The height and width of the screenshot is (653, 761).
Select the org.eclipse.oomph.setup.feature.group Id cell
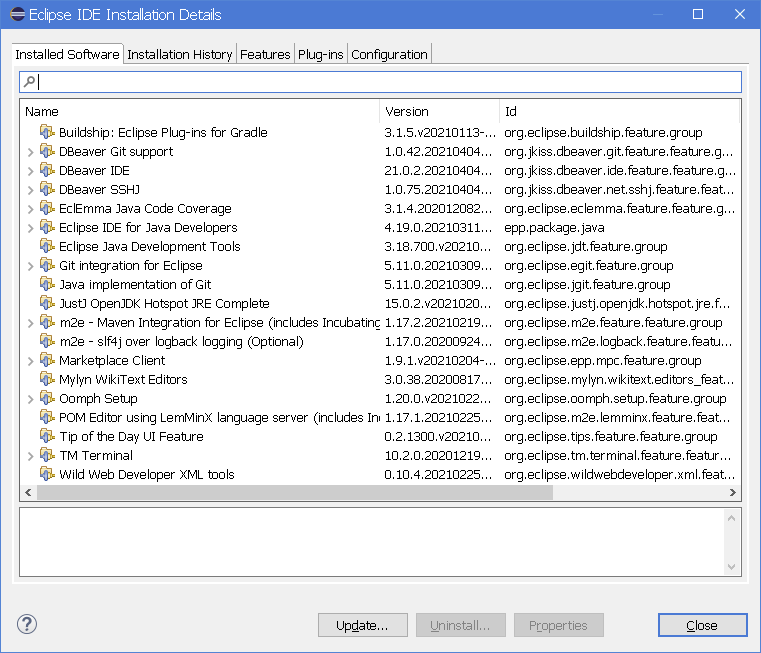click(x=615, y=398)
